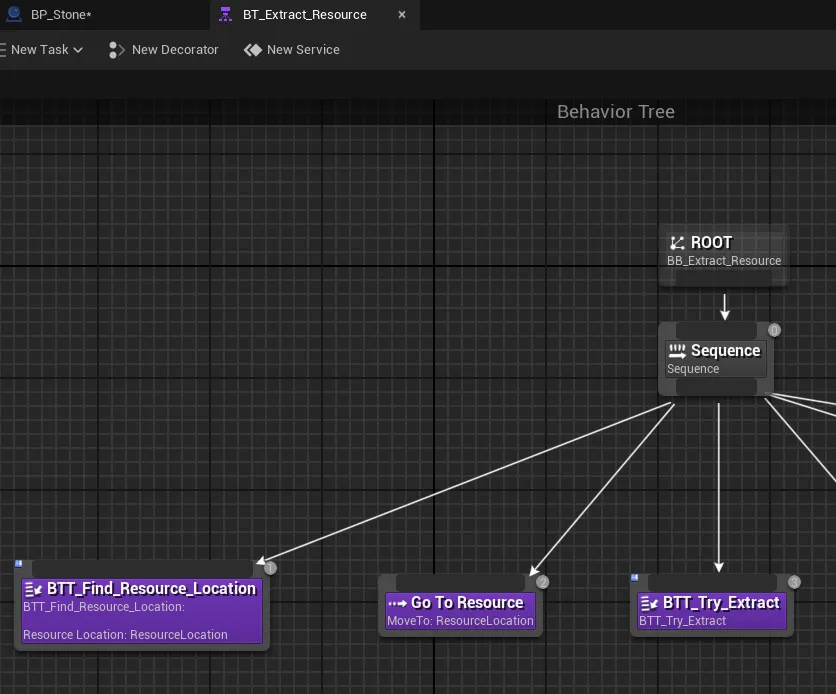Click the Behavior Tree graph title

pos(616,111)
